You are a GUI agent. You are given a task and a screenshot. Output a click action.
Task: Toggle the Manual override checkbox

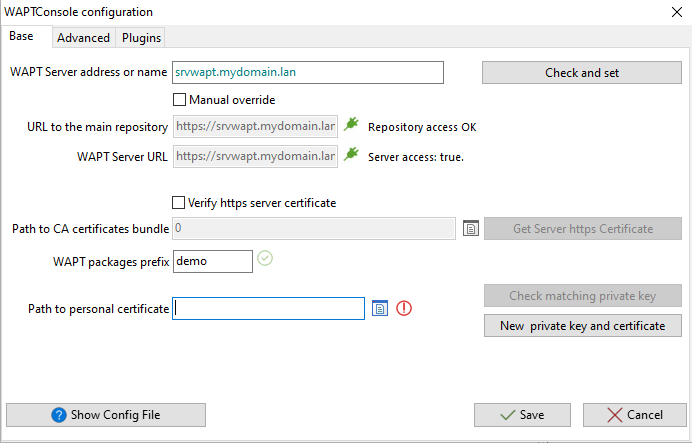[x=179, y=100]
